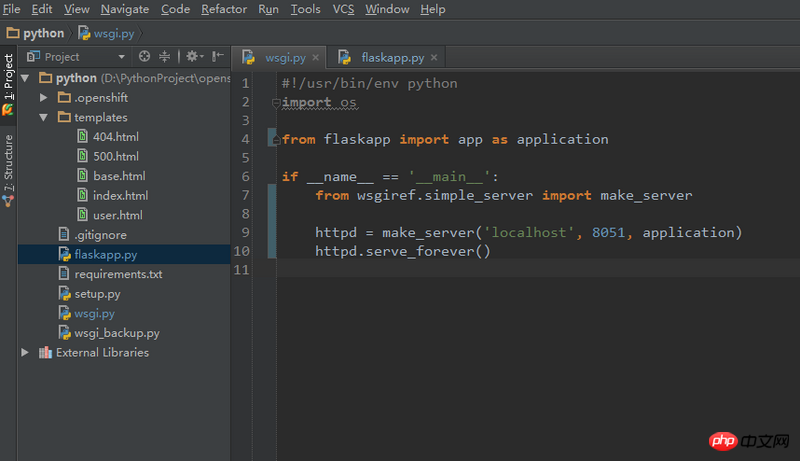Click the External Libraries icon

(x=45, y=352)
